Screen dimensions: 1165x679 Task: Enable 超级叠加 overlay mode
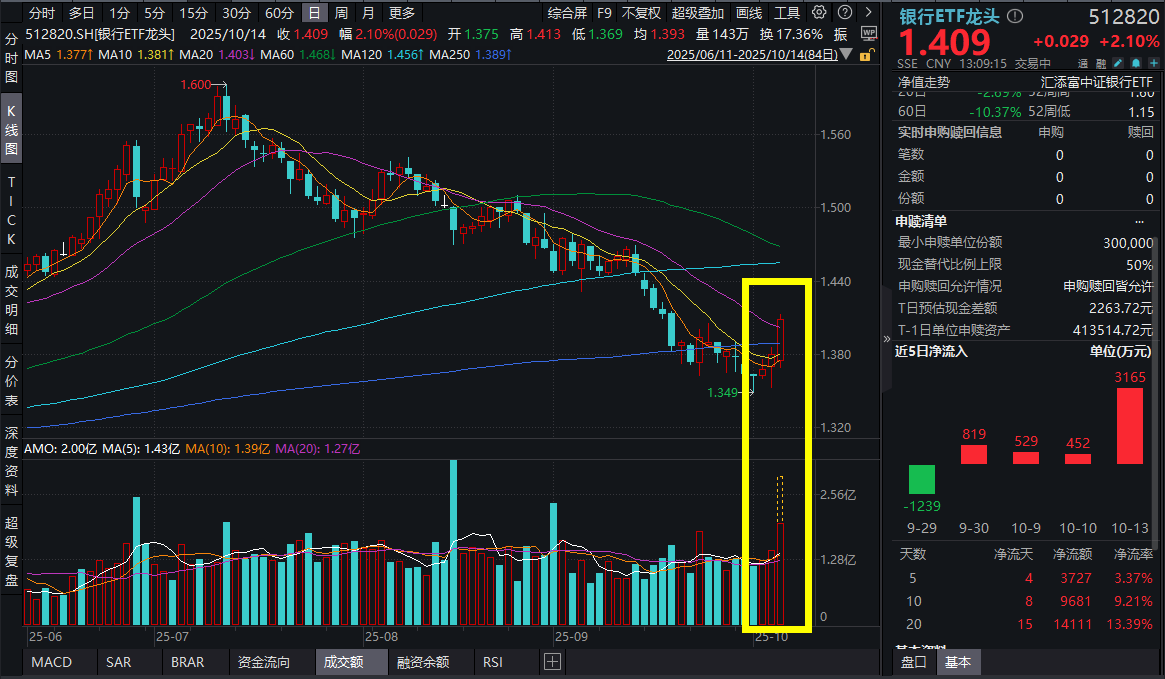pyautogui.click(x=698, y=13)
